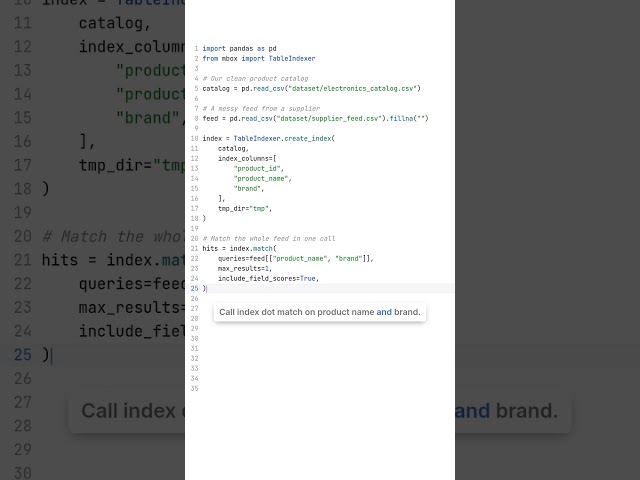
Task: Click small line number 25 in center gutter
Action: 194,289
